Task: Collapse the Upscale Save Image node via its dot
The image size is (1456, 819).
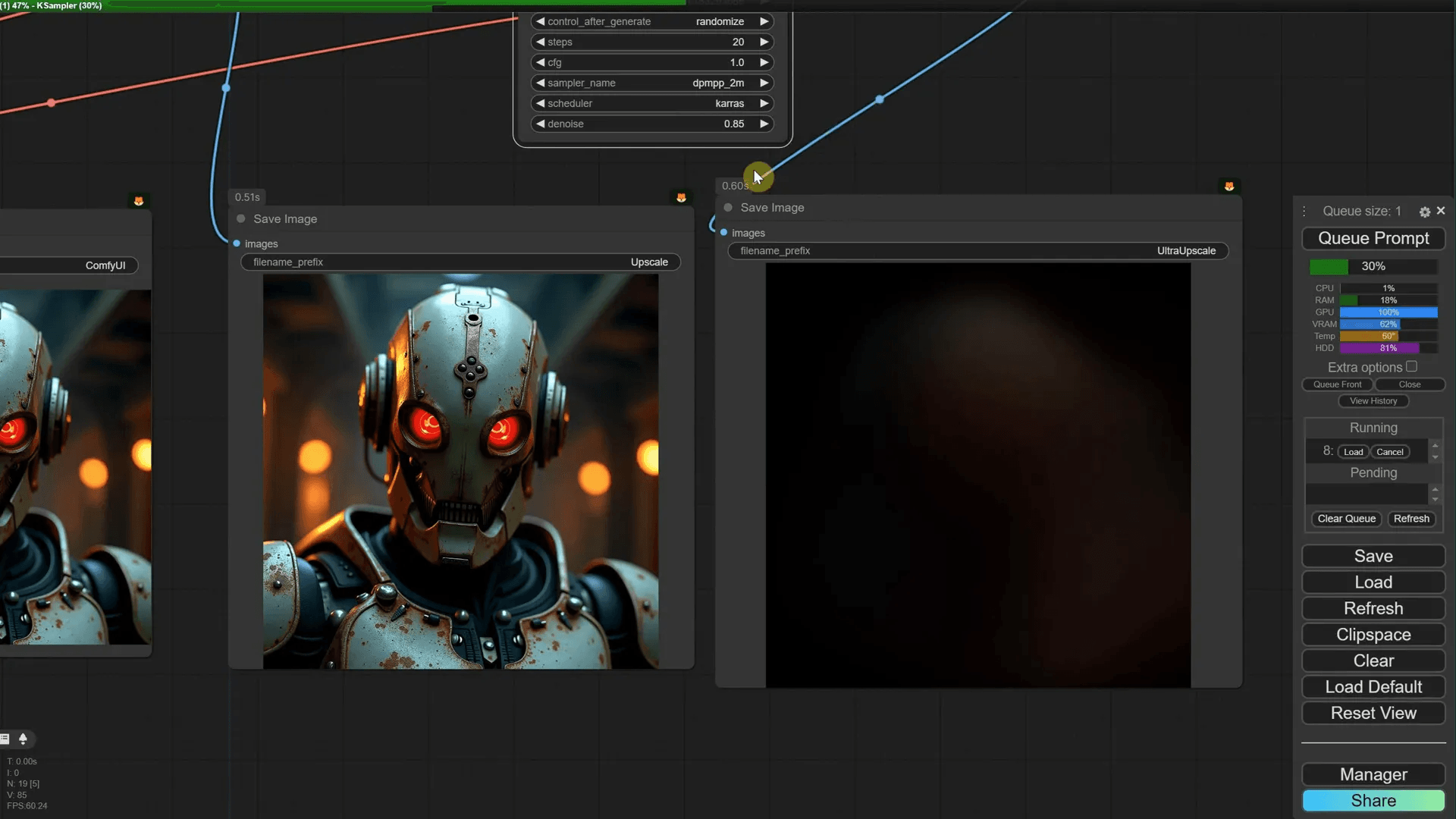Action: click(241, 219)
